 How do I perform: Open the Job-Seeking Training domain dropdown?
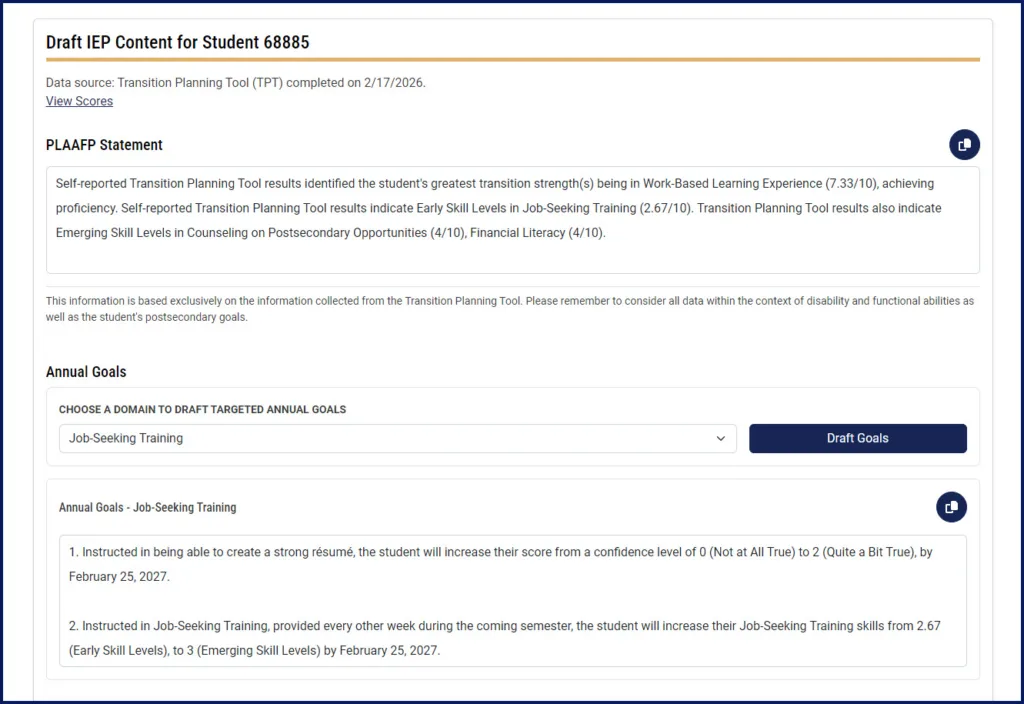click(397, 438)
